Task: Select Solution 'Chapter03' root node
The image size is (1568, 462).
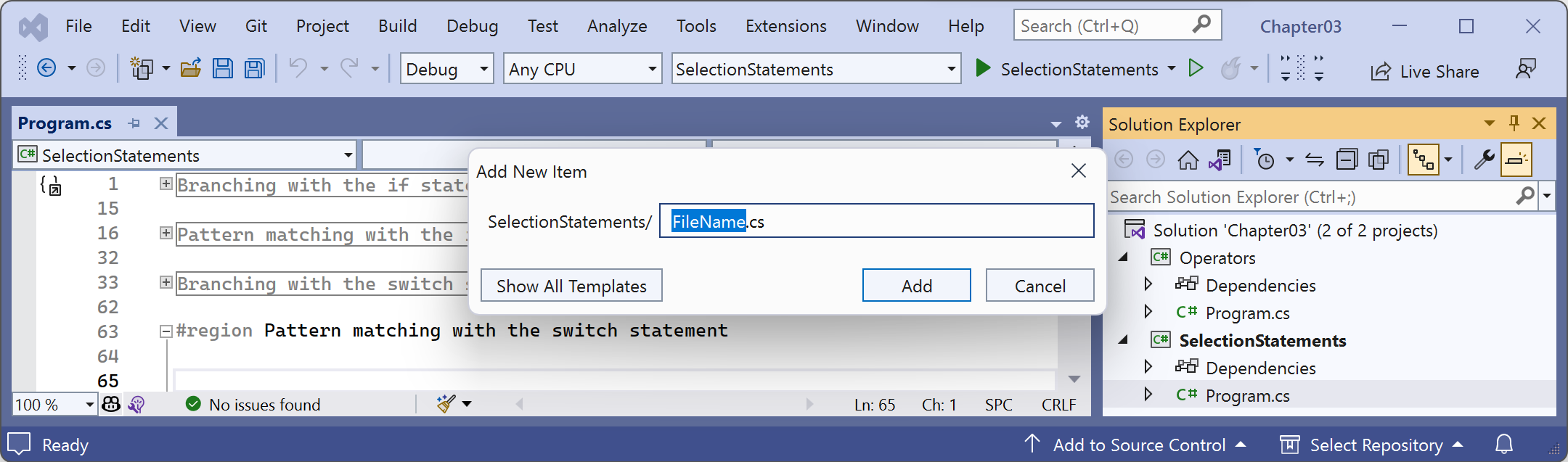Action: (x=1295, y=231)
